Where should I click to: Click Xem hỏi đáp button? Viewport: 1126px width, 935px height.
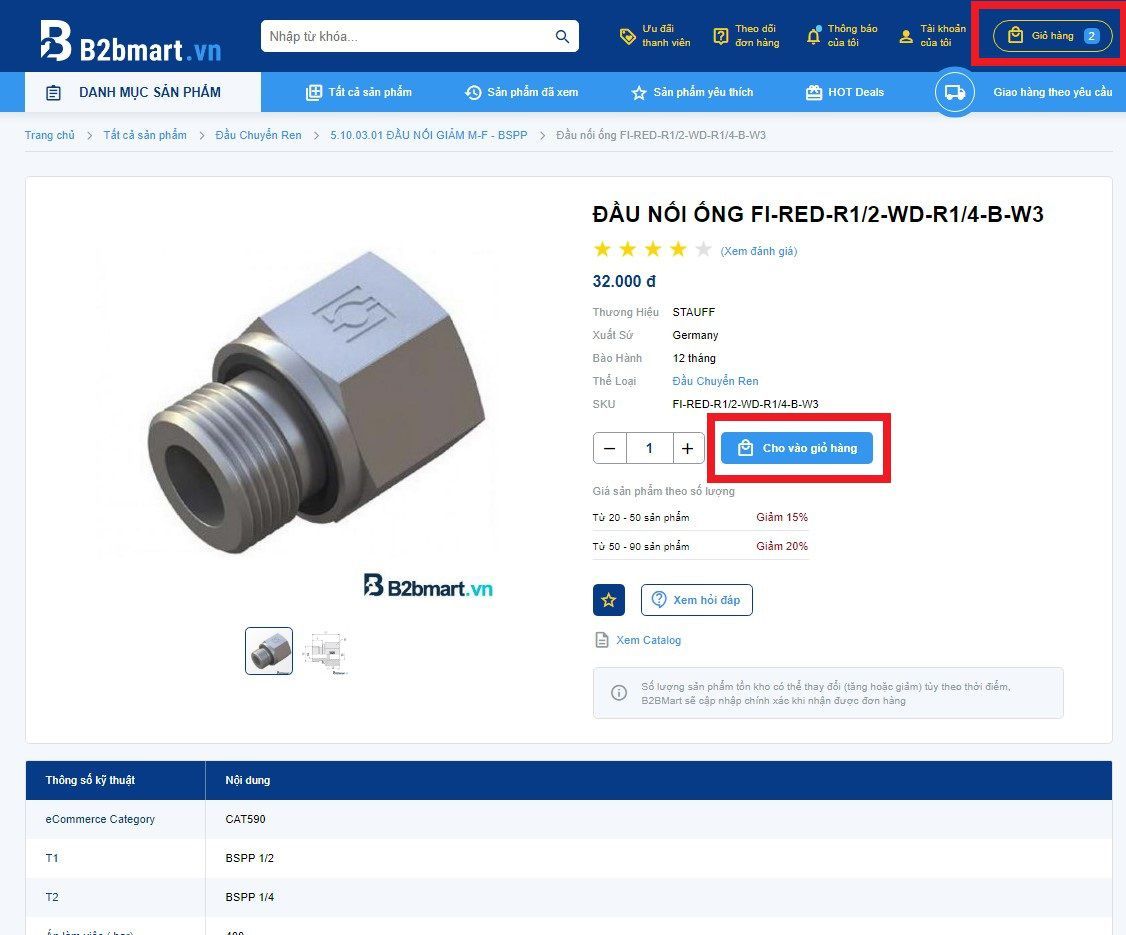pos(697,600)
